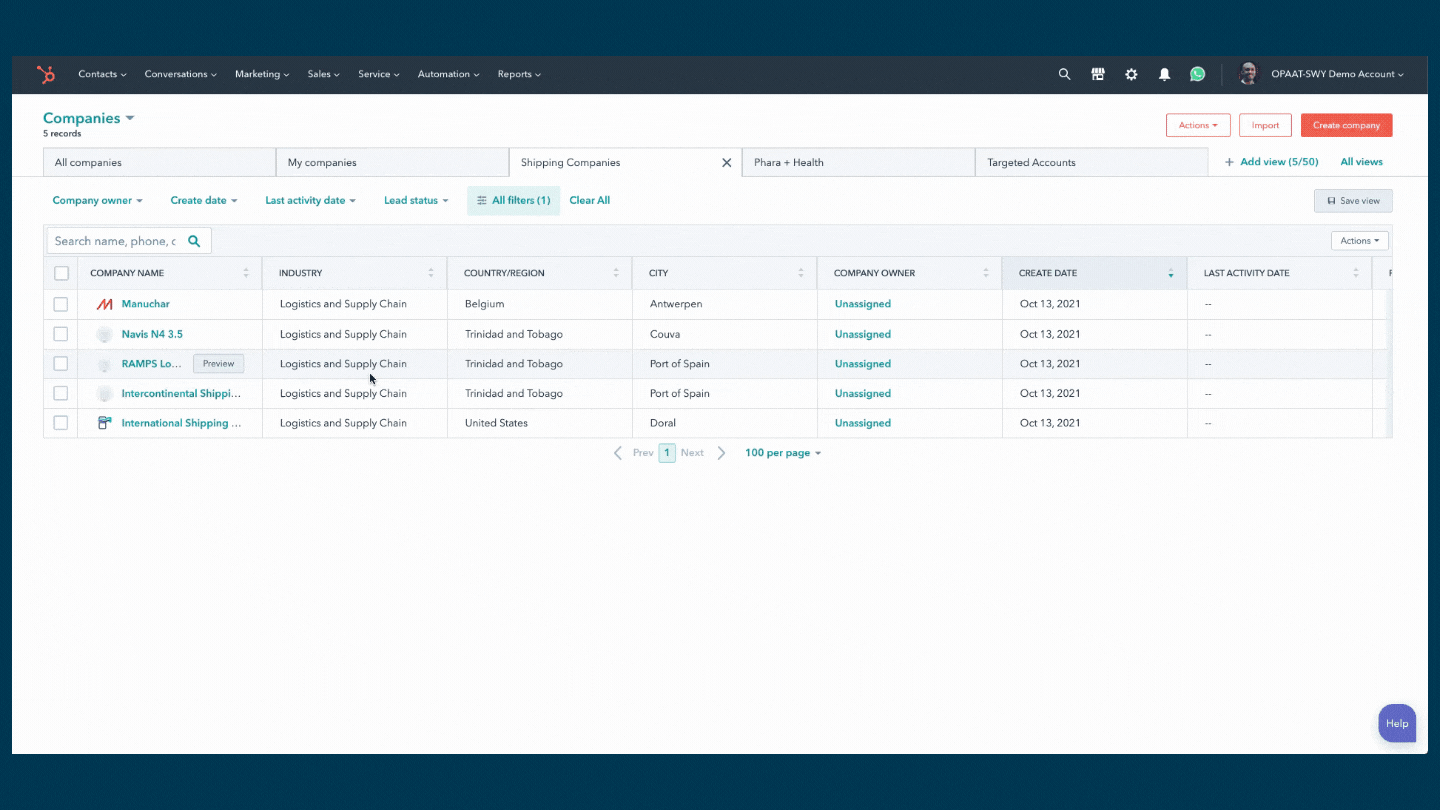Sort by the Country/Region column arrows
Viewport: 1440px width, 810px height.
[616, 273]
